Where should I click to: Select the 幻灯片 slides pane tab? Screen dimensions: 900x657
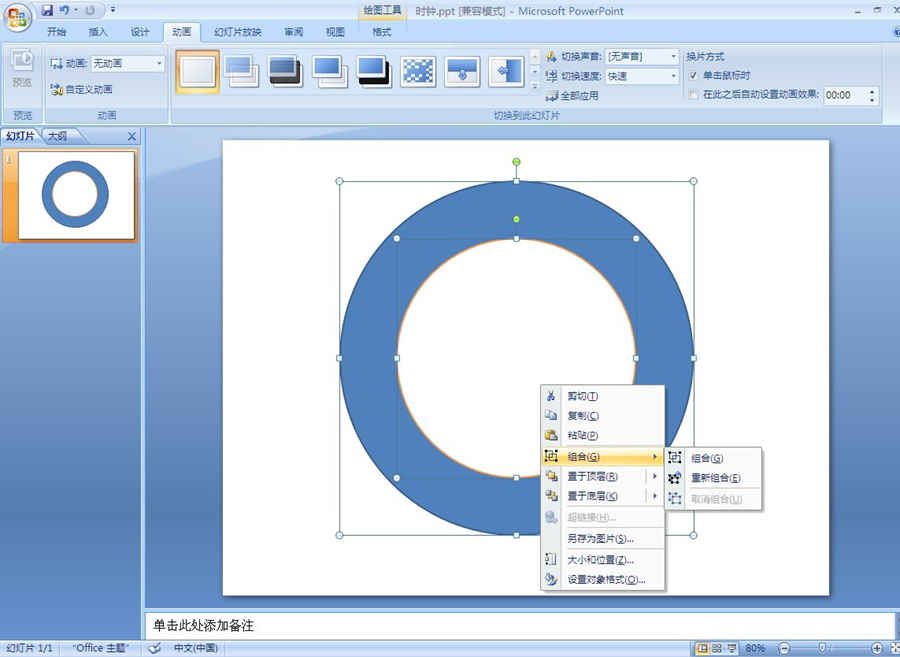tap(21, 136)
